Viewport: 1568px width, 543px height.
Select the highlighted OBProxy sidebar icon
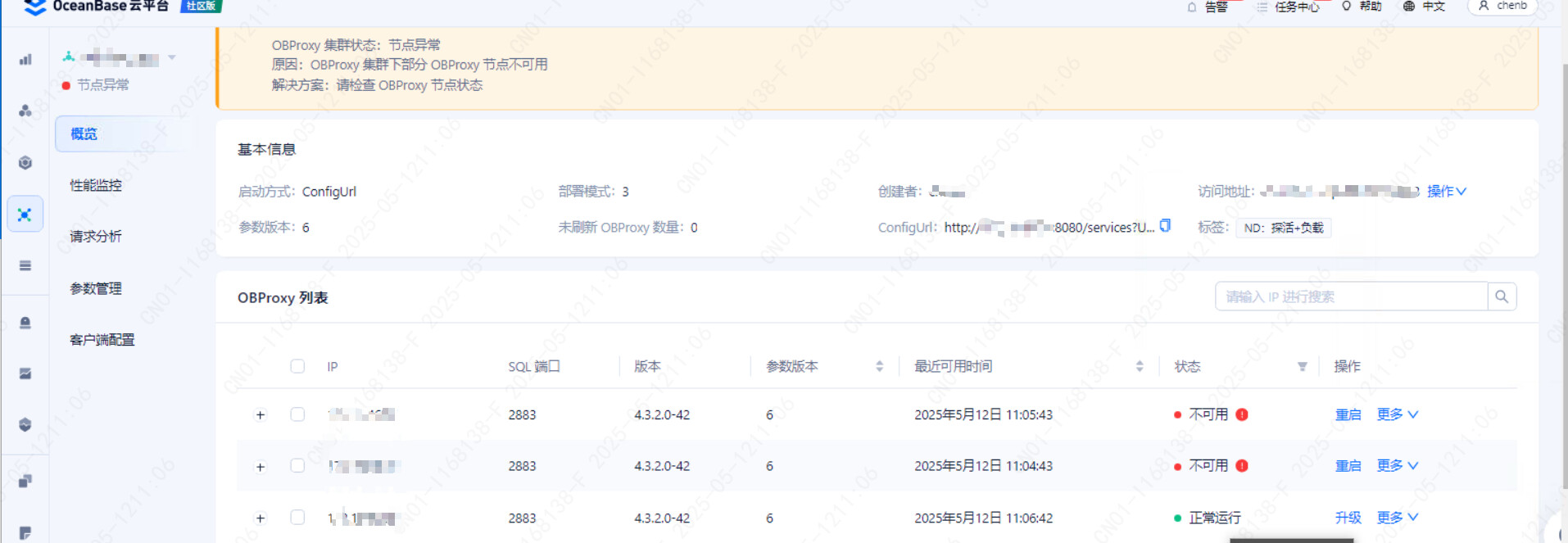(25, 215)
